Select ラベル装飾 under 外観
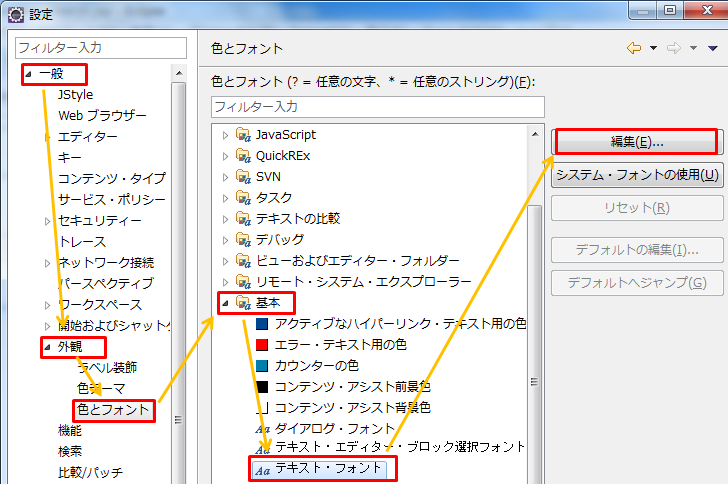The width and height of the screenshot is (728, 484). [107, 367]
